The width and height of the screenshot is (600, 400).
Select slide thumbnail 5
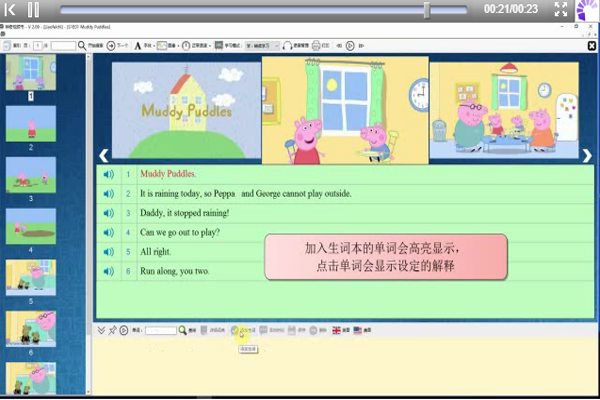coord(31,278)
